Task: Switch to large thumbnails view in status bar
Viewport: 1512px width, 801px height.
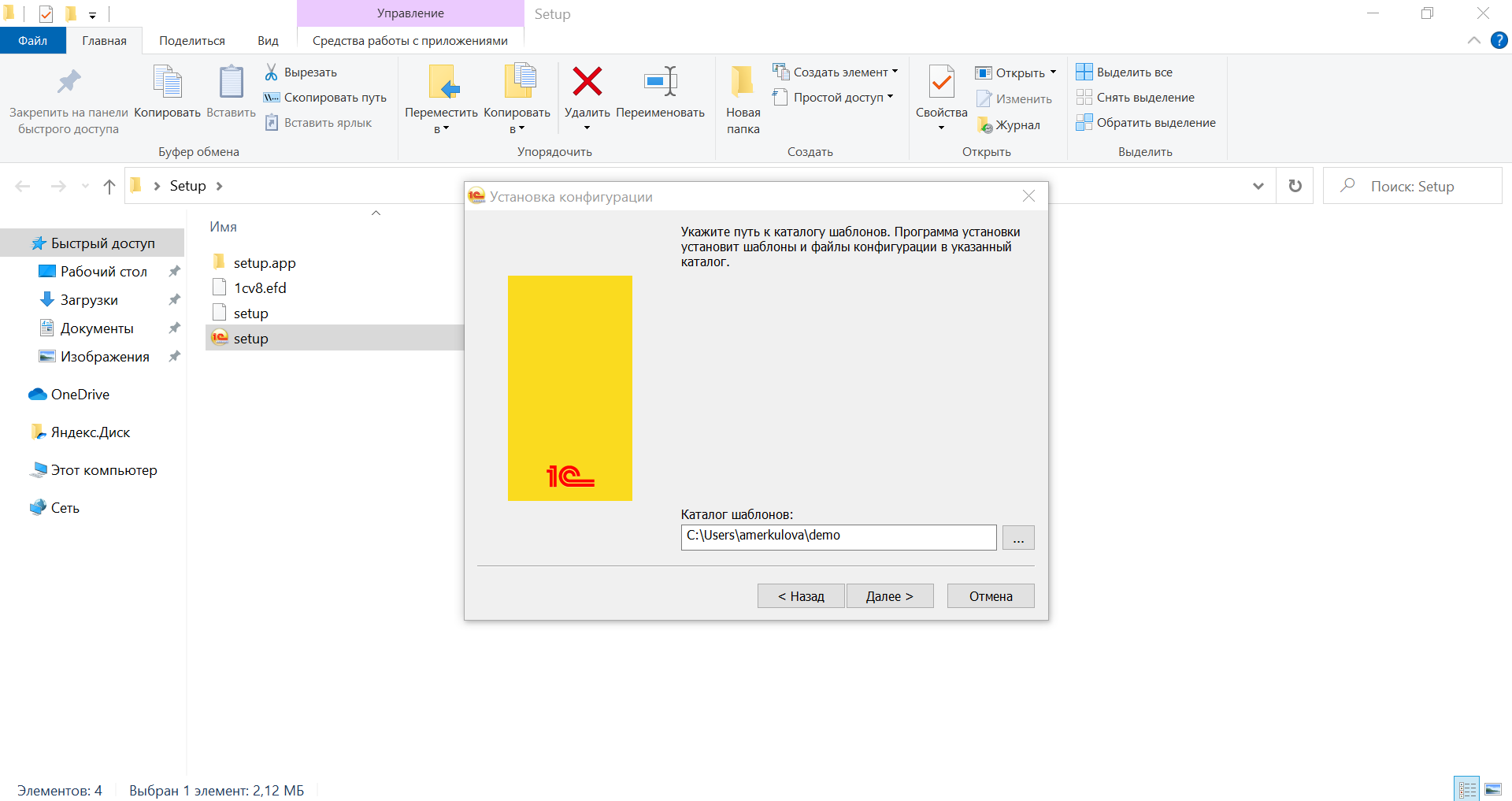Action: (1493, 789)
